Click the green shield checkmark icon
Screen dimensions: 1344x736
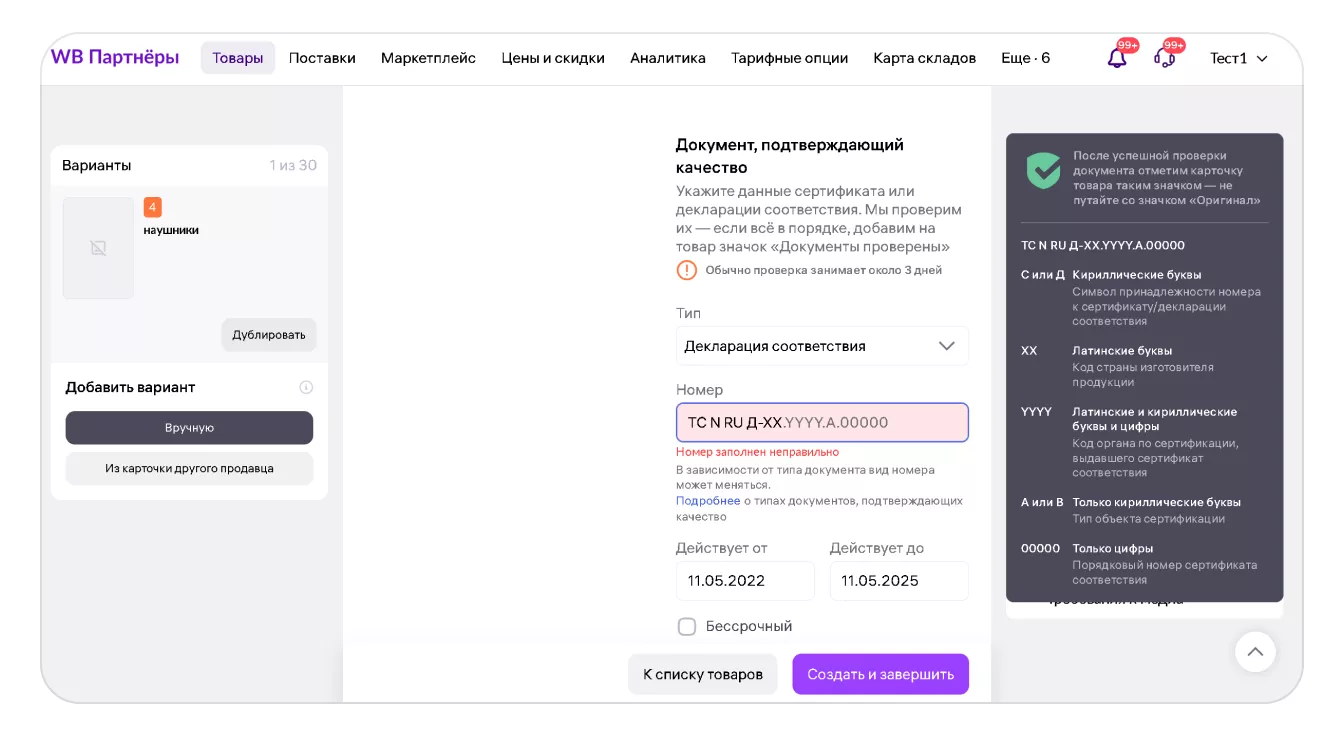point(1043,171)
